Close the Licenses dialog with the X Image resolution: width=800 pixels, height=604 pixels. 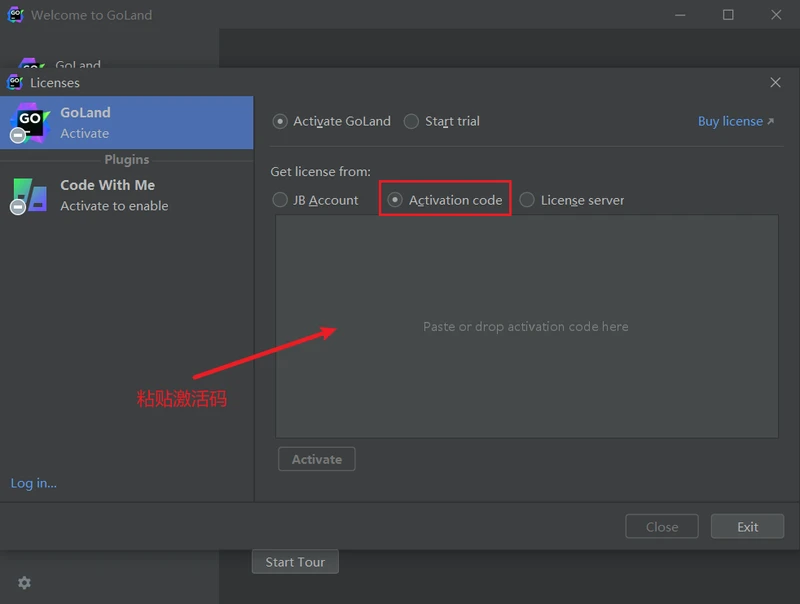click(x=776, y=83)
